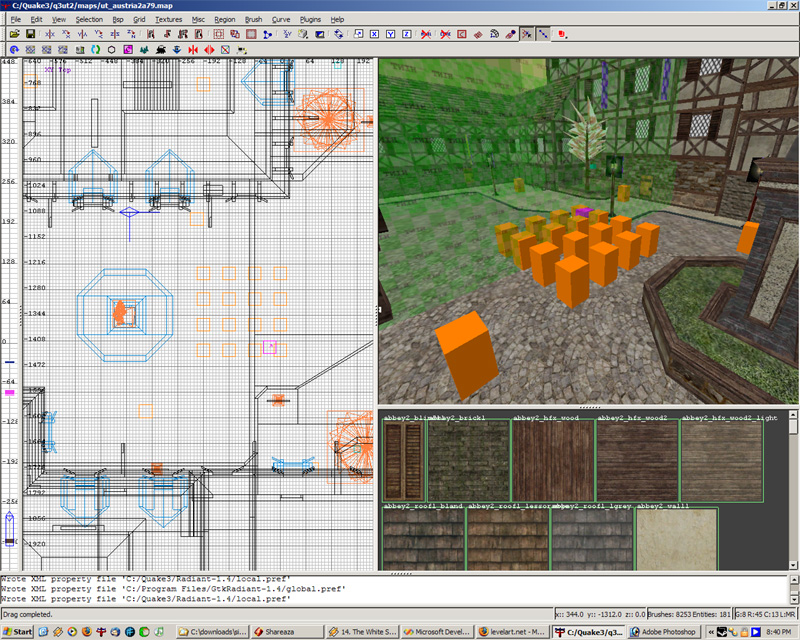Click the cyan-green refresh arrows icon
This screenshot has width=800, height=640.
95,50
